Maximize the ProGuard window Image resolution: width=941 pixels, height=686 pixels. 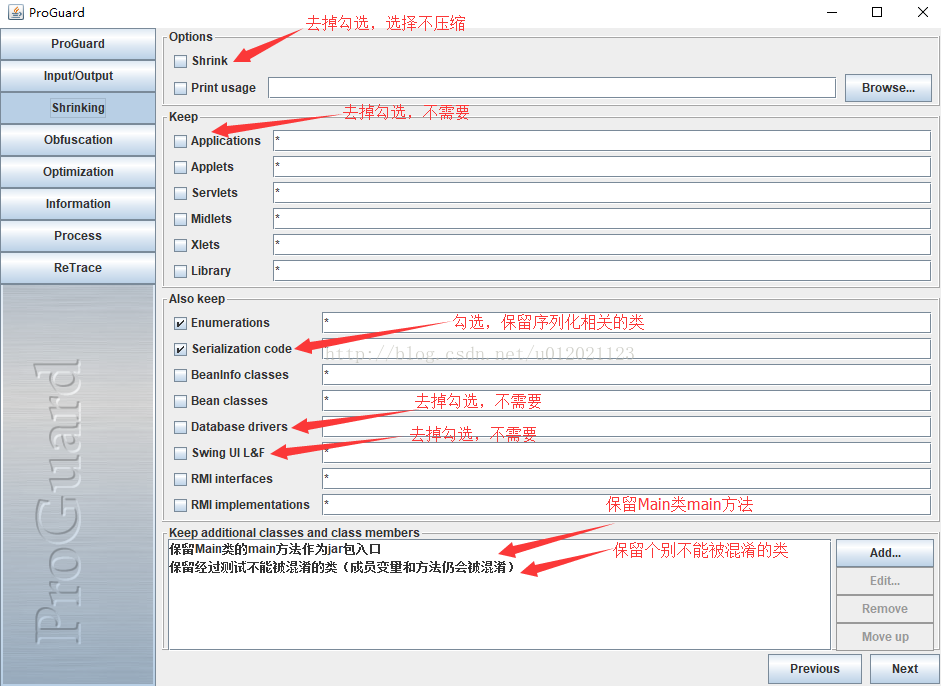click(877, 12)
